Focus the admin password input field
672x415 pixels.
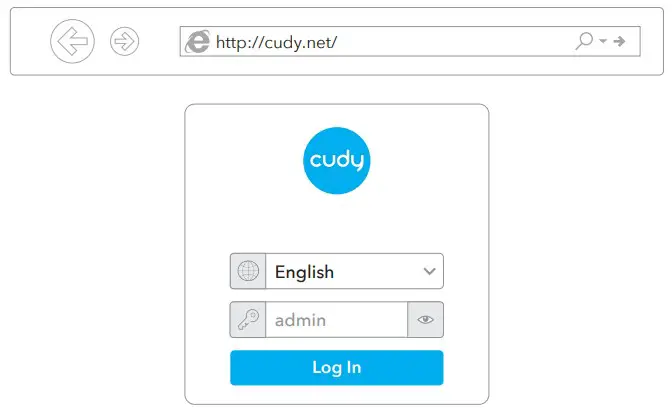tap(336, 319)
